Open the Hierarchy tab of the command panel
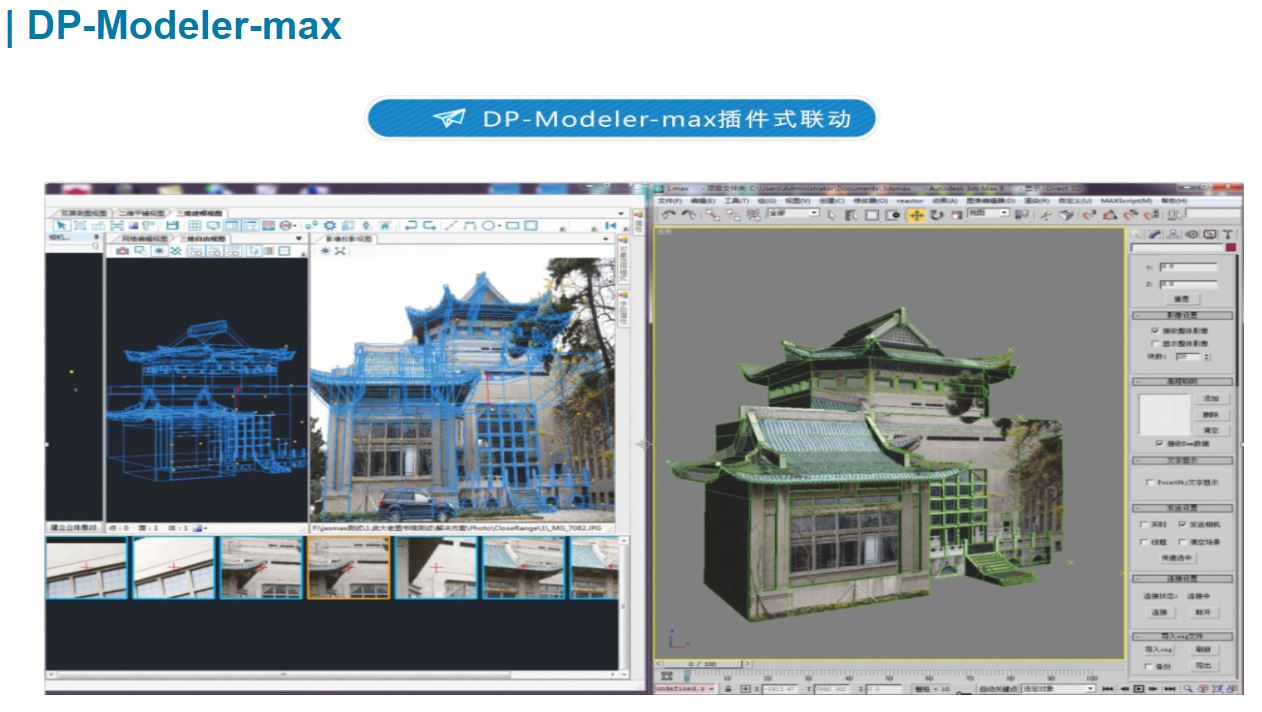The image size is (1262, 712). 1174,234
